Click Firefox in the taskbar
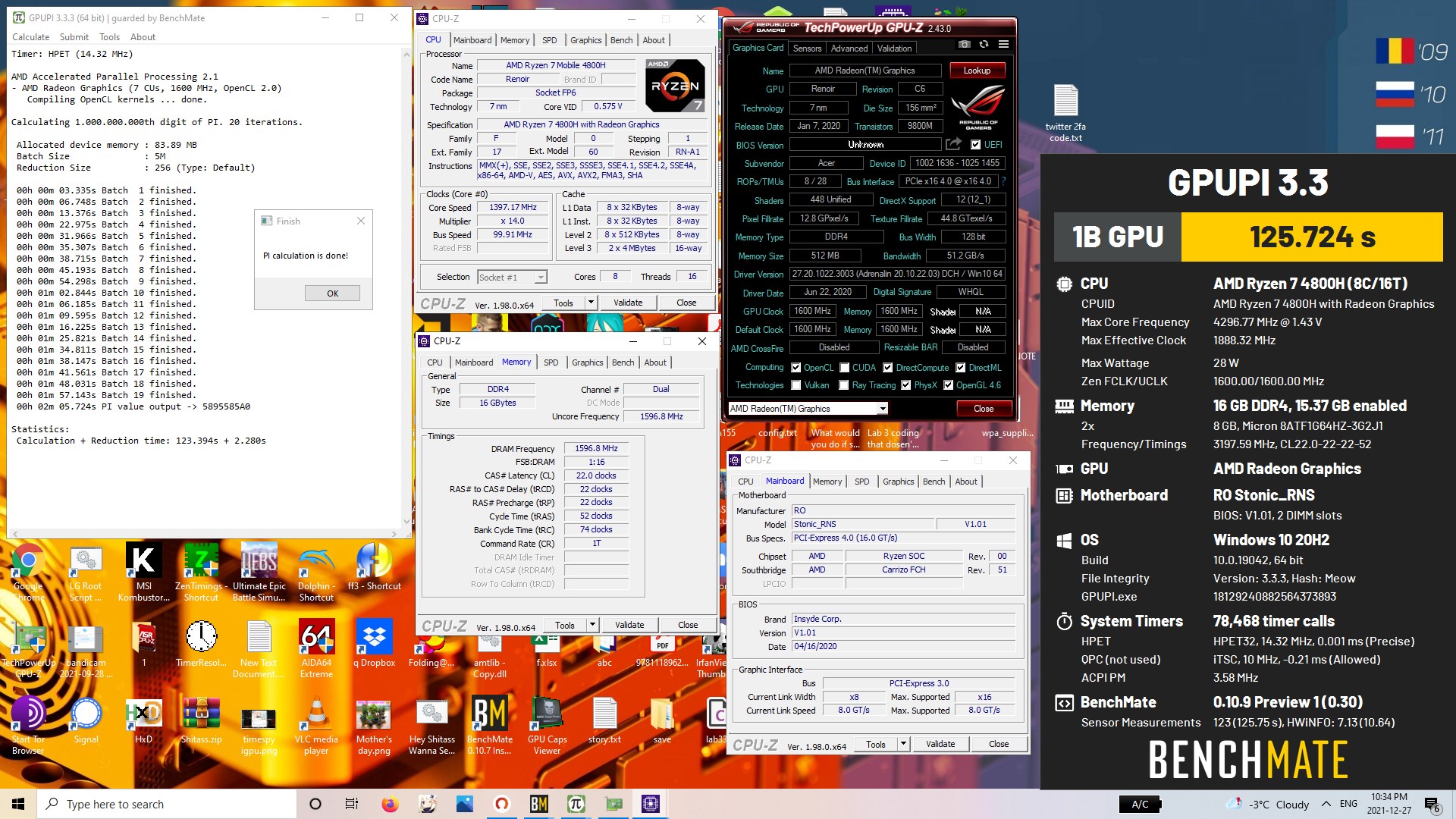Viewport: 1456px width, 819px height. [390, 804]
